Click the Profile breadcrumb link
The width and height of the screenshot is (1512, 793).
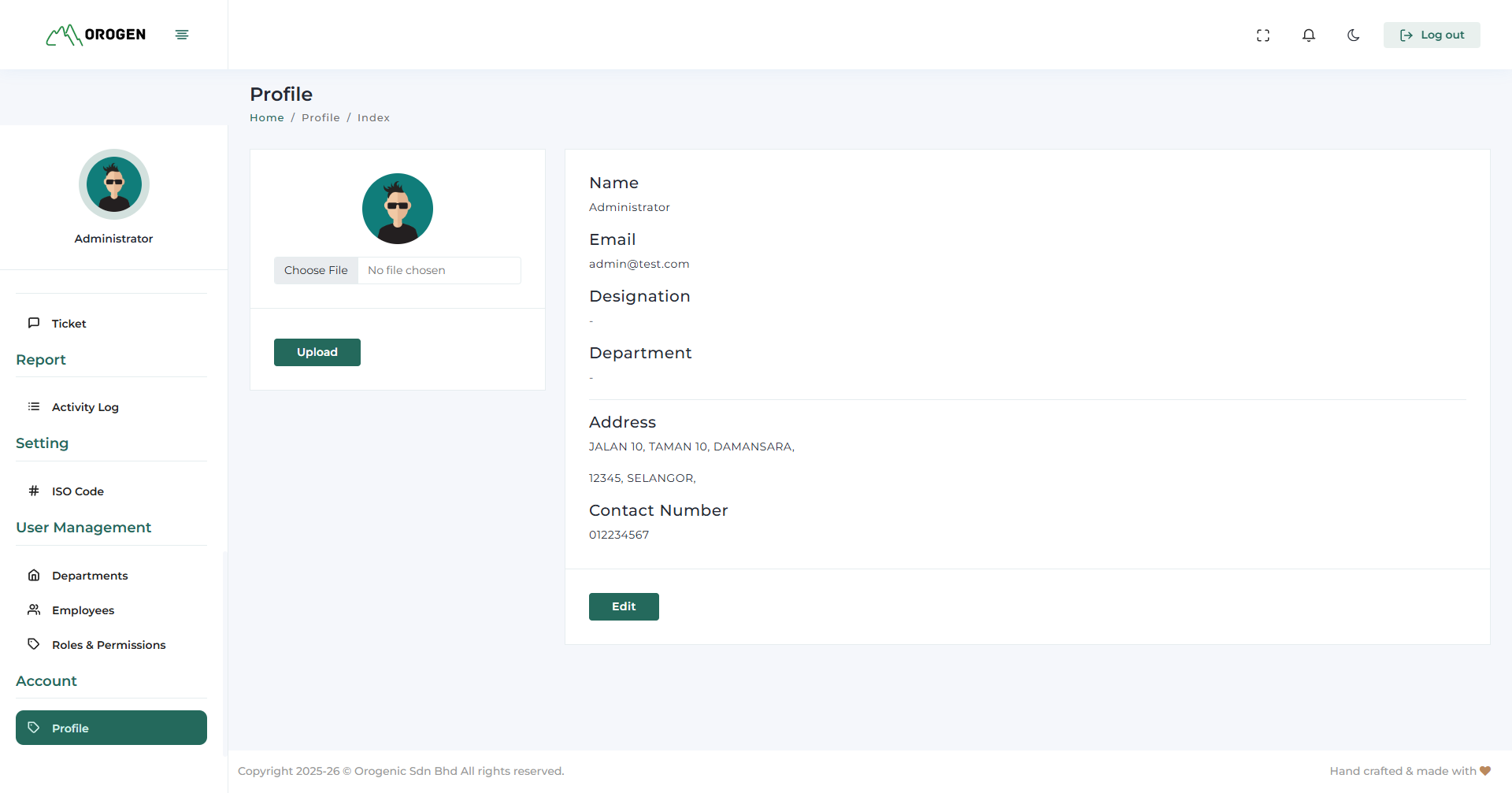click(321, 118)
